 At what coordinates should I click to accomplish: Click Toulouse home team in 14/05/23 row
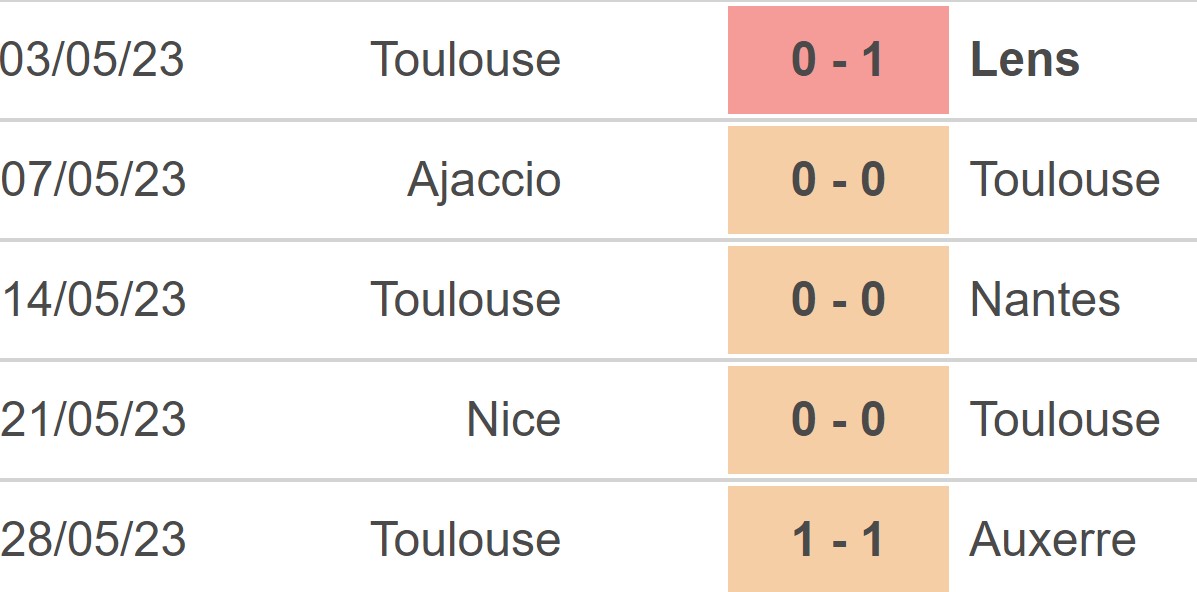[x=466, y=299]
